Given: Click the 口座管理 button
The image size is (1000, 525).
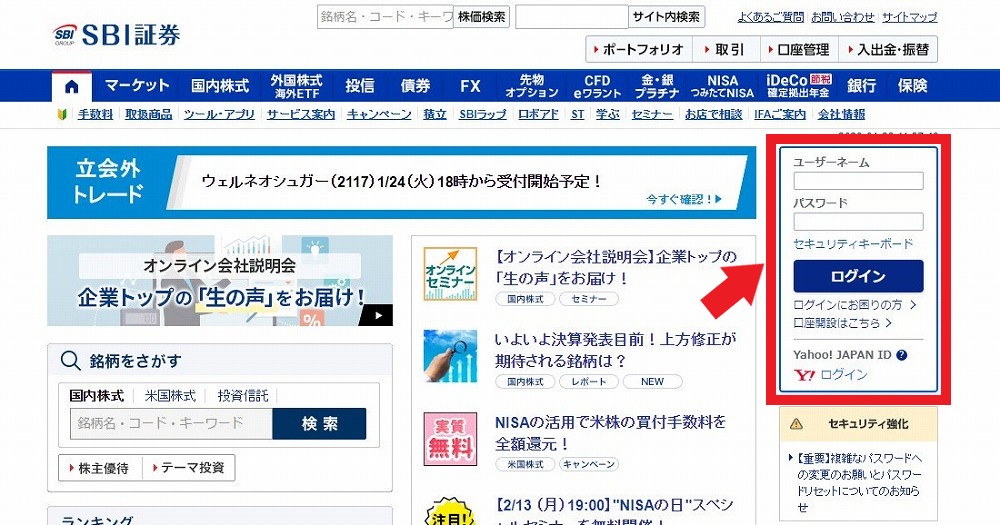Looking at the screenshot, I should click(x=799, y=49).
